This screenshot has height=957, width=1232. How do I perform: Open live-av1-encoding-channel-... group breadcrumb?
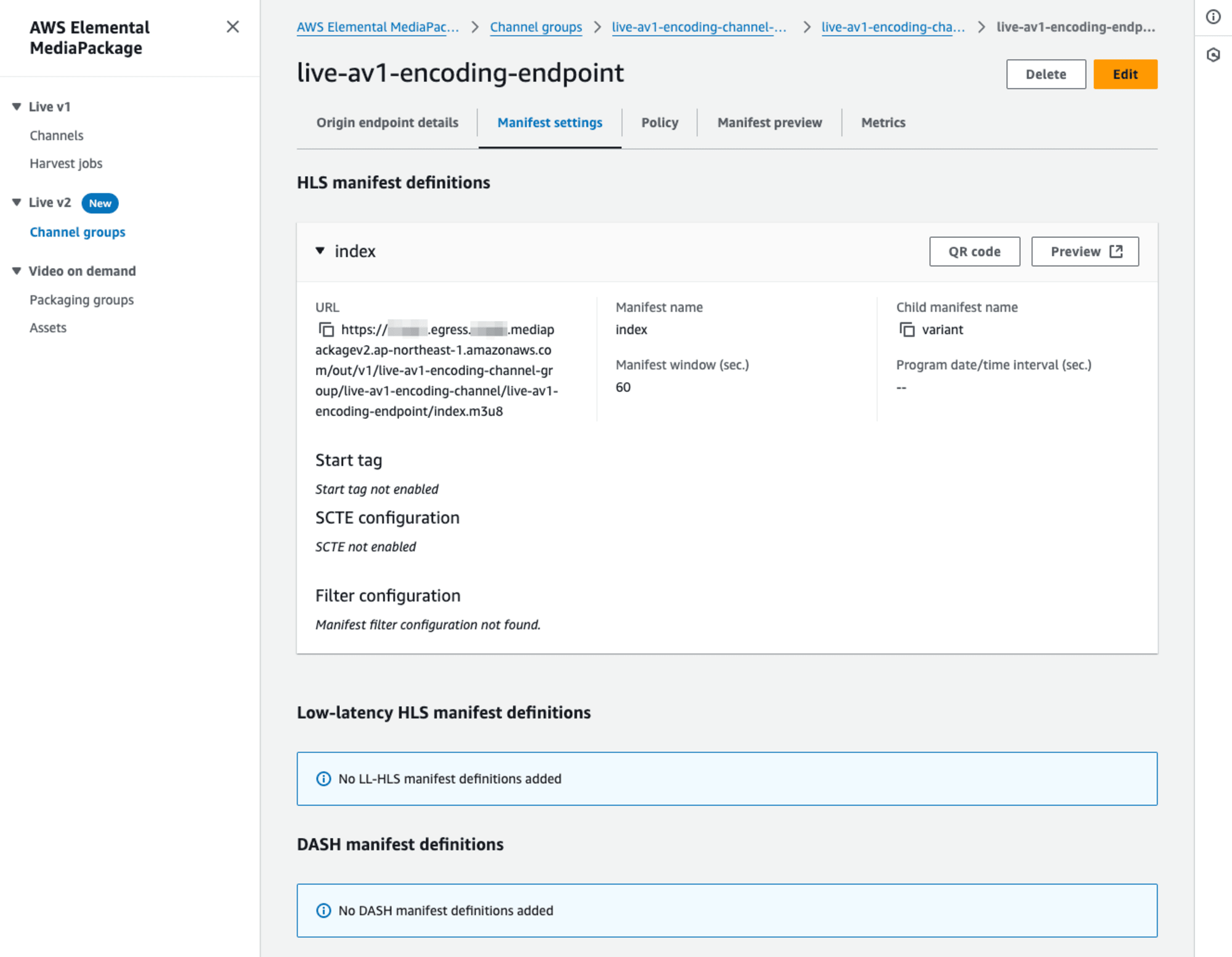click(x=699, y=27)
